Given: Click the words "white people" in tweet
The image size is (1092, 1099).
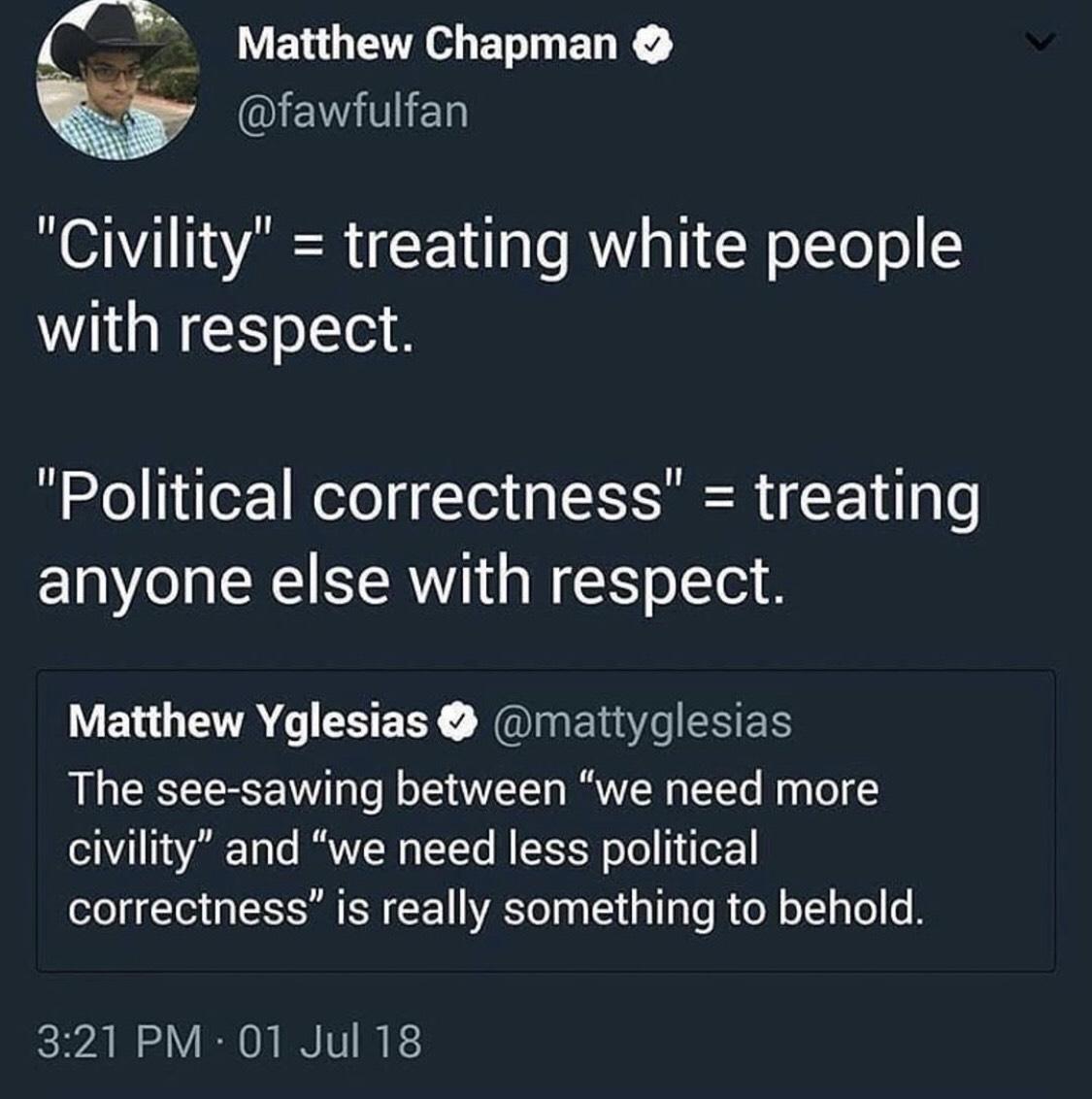Looking at the screenshot, I should tap(776, 247).
